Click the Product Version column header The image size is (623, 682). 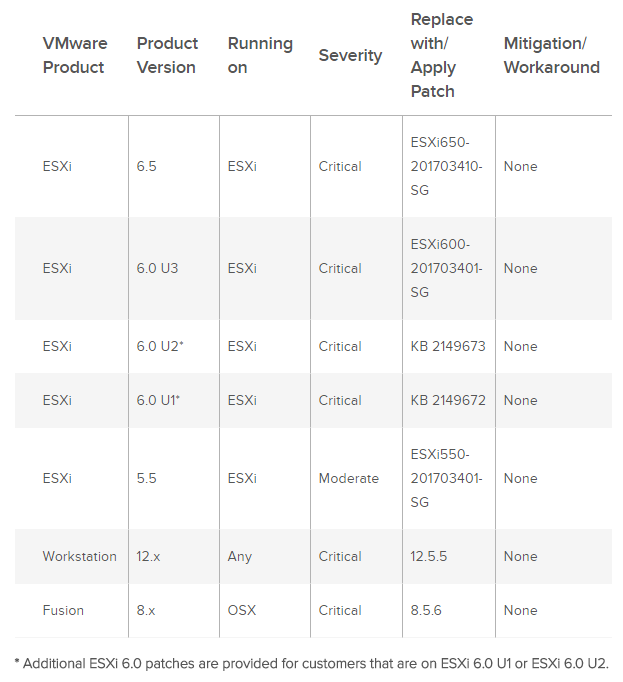click(167, 55)
